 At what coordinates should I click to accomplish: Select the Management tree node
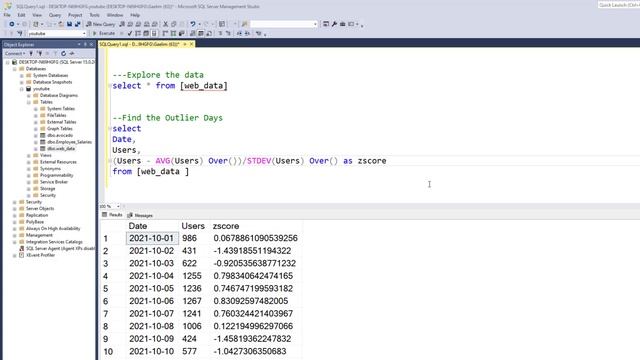(39, 235)
